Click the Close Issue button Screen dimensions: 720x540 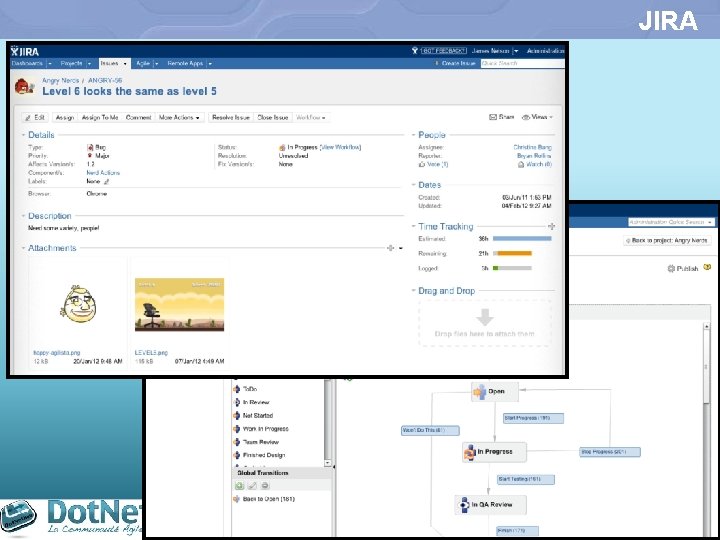pos(273,118)
